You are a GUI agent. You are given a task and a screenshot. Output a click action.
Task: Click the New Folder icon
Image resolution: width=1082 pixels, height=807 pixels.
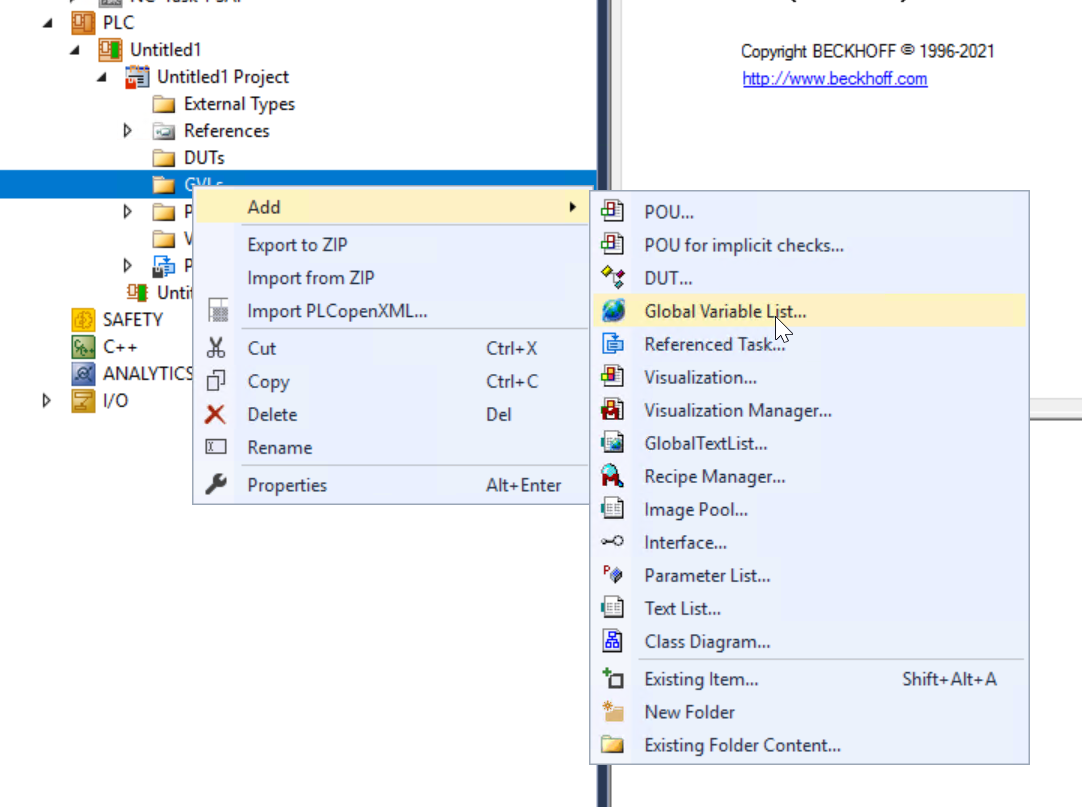612,711
